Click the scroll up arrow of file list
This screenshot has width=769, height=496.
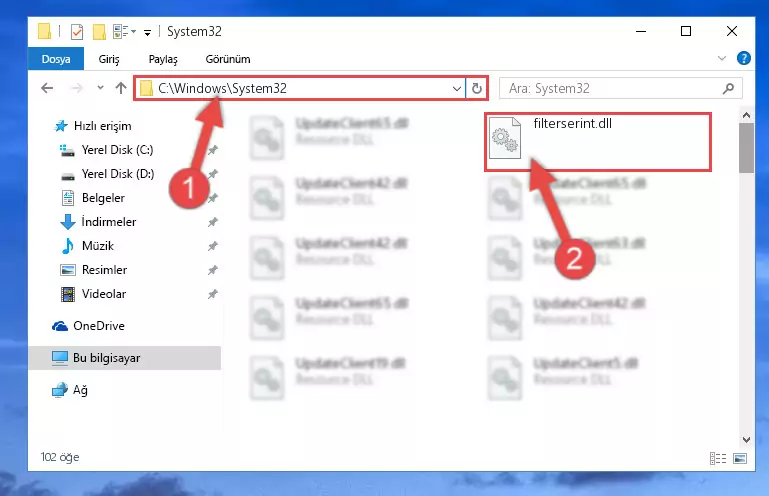point(746,116)
